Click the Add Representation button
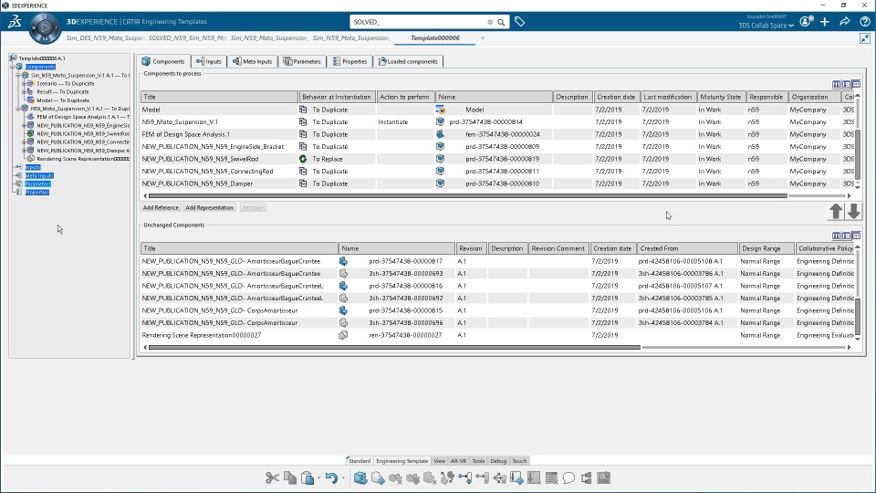 (209, 207)
